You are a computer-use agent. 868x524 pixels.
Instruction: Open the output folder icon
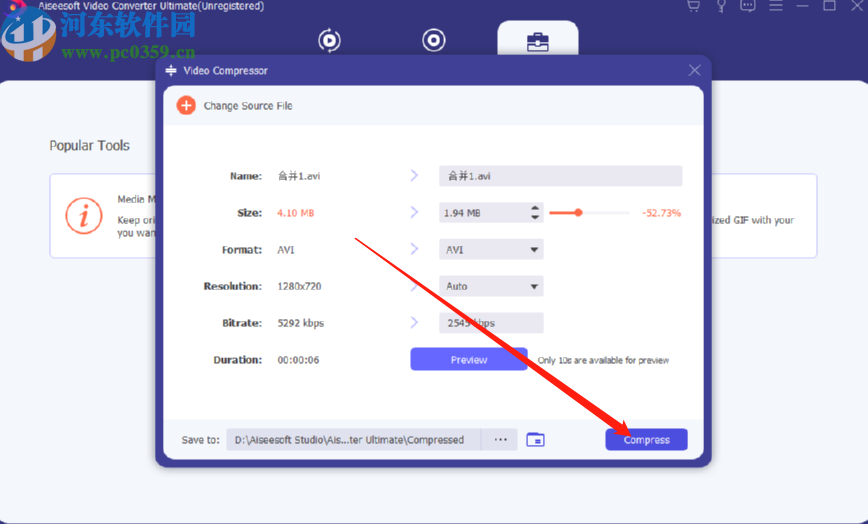pos(535,440)
